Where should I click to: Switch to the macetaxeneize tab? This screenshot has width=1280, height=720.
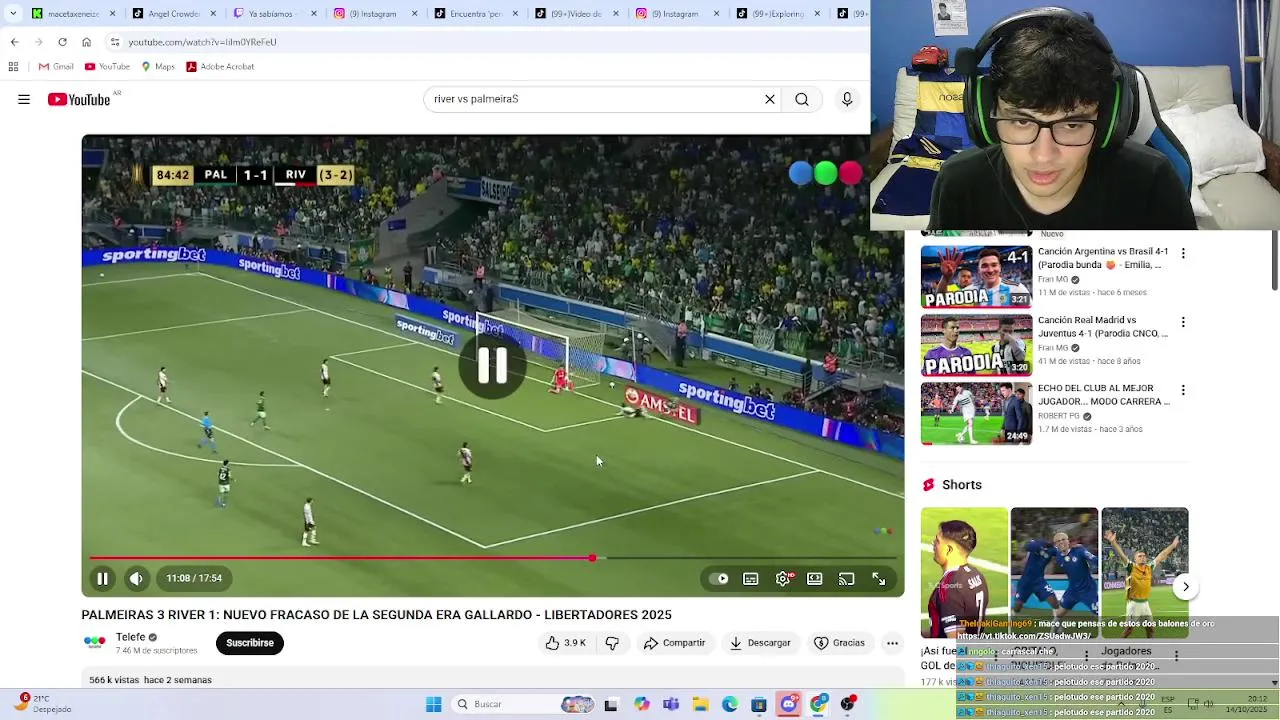click(72, 14)
